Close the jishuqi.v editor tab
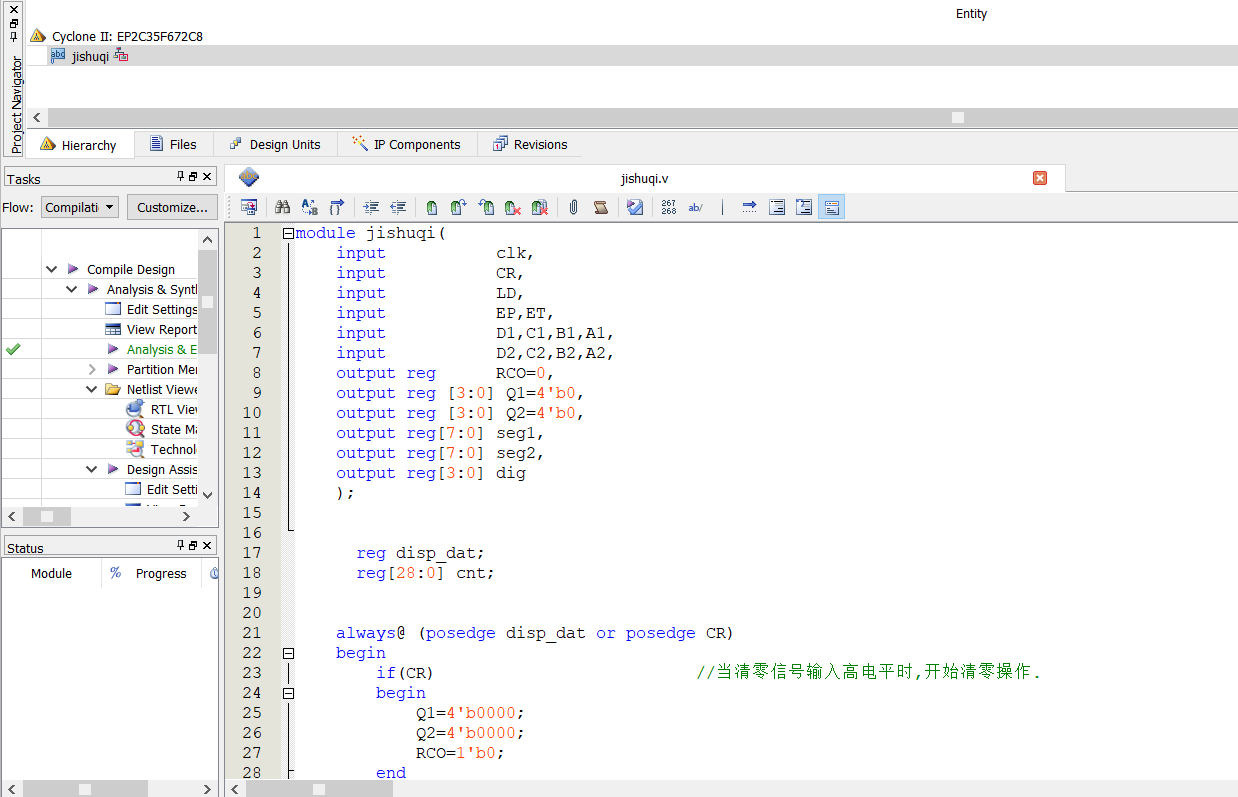This screenshot has width=1238, height=797. point(1040,177)
